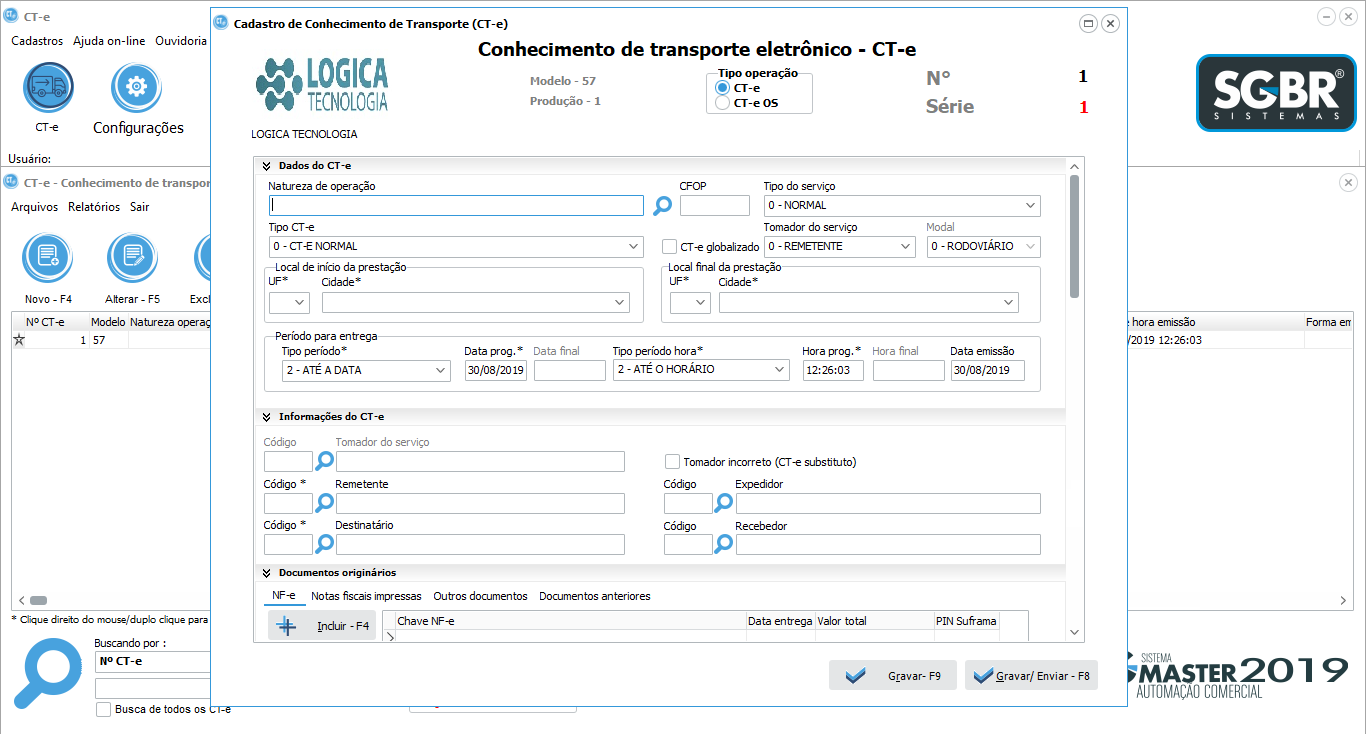Click the Alterar - F5 icon

[132, 257]
